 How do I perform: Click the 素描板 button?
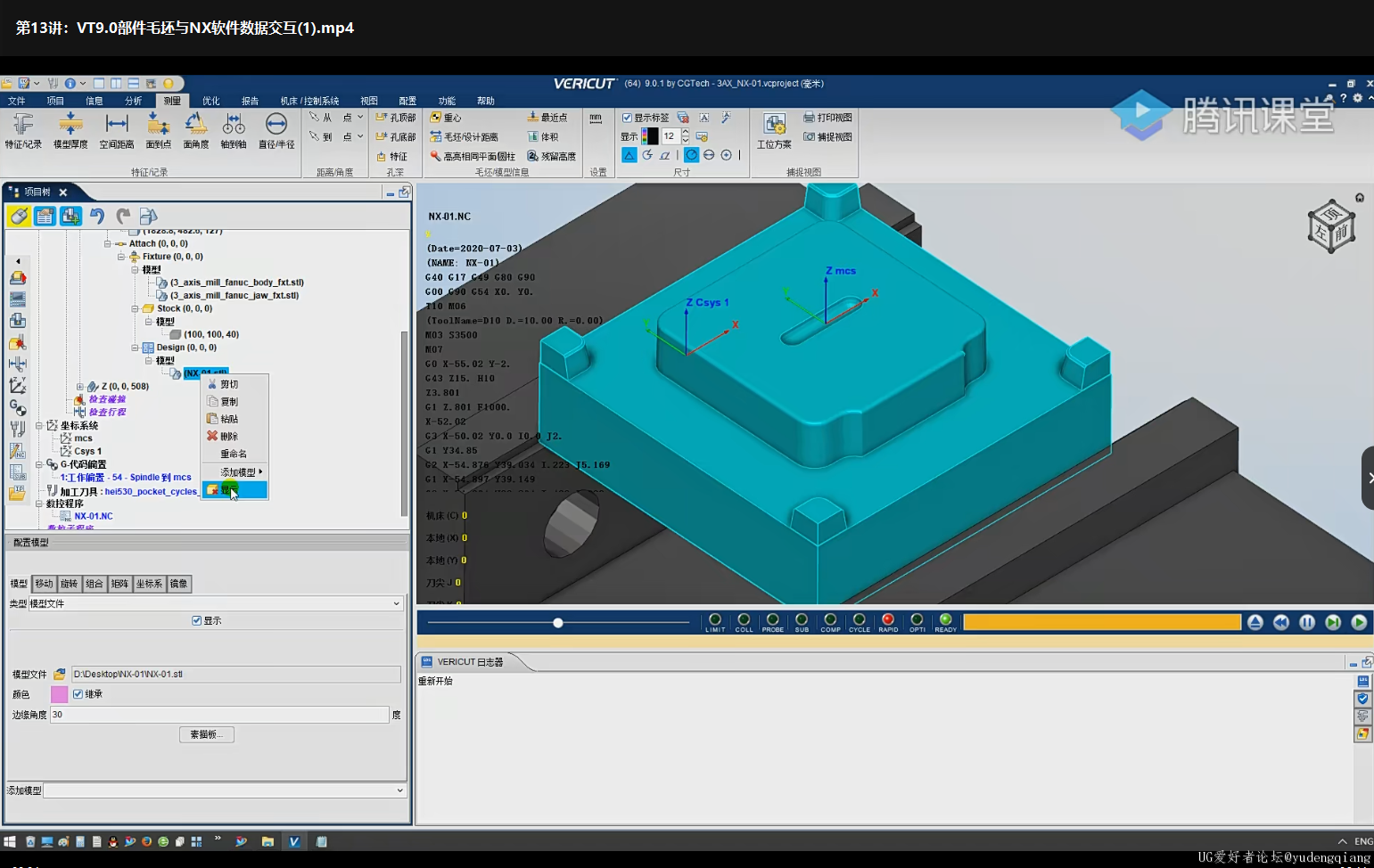pyautogui.click(x=208, y=734)
